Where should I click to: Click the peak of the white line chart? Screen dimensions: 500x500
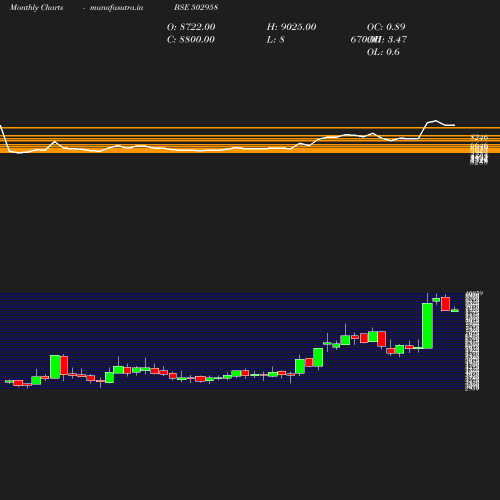(435, 121)
